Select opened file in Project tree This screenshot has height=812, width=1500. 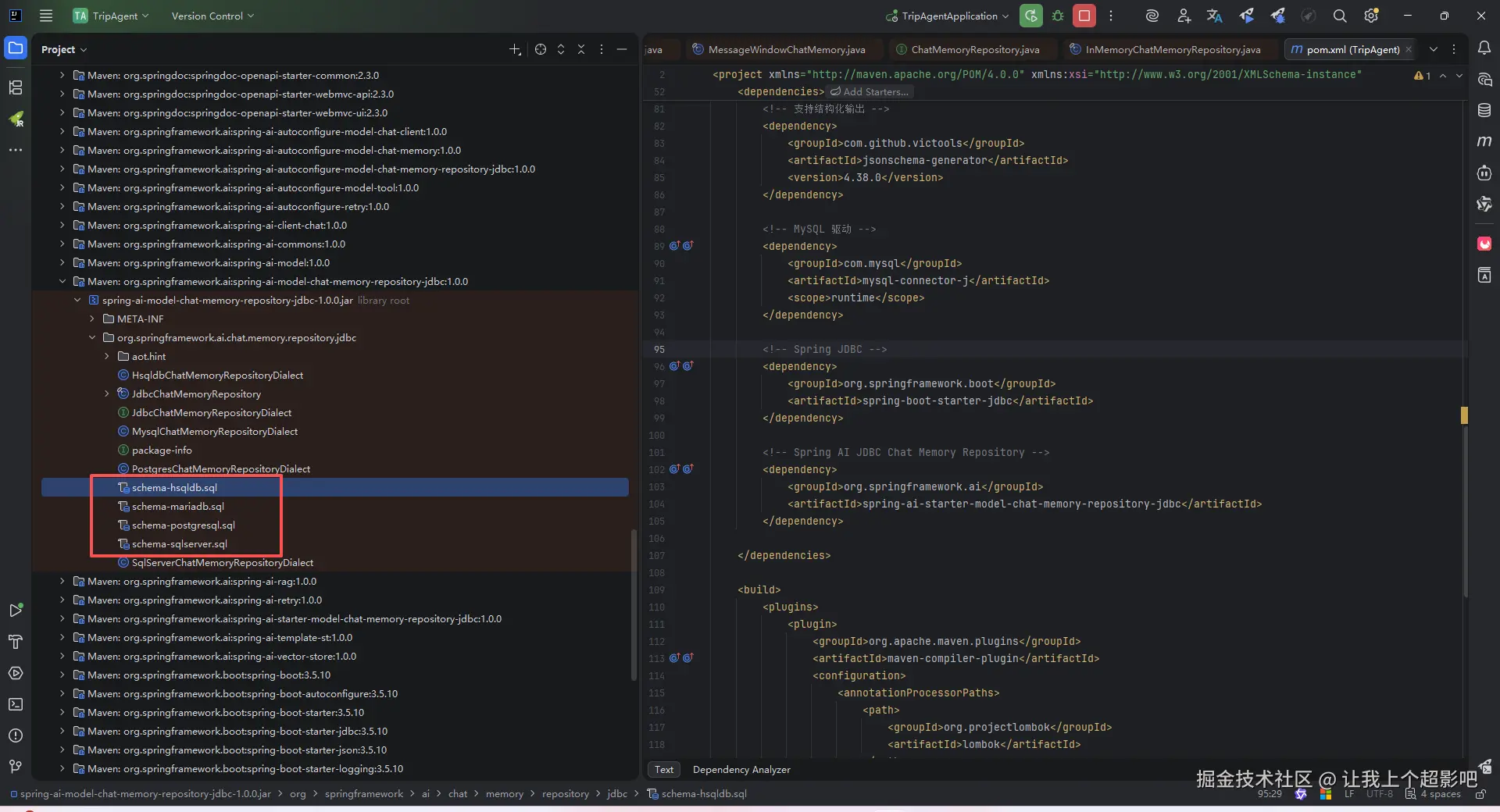(541, 49)
